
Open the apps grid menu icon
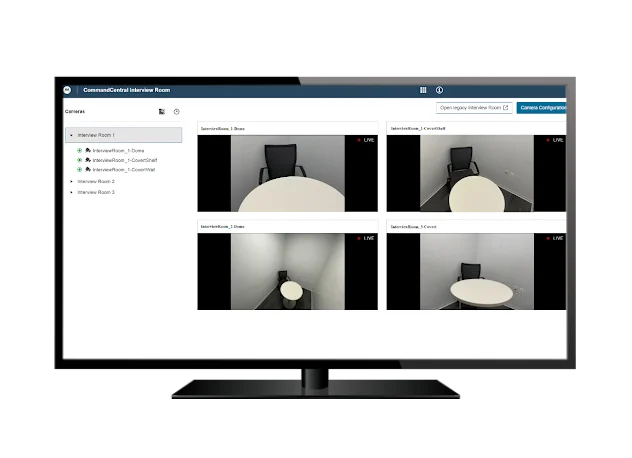[423, 90]
